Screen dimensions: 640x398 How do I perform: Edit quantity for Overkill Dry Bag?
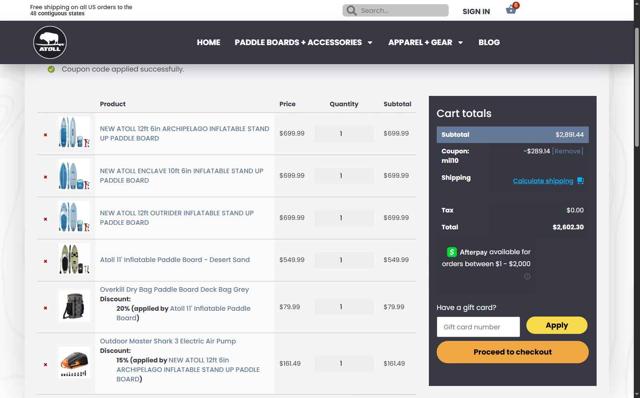coord(344,307)
